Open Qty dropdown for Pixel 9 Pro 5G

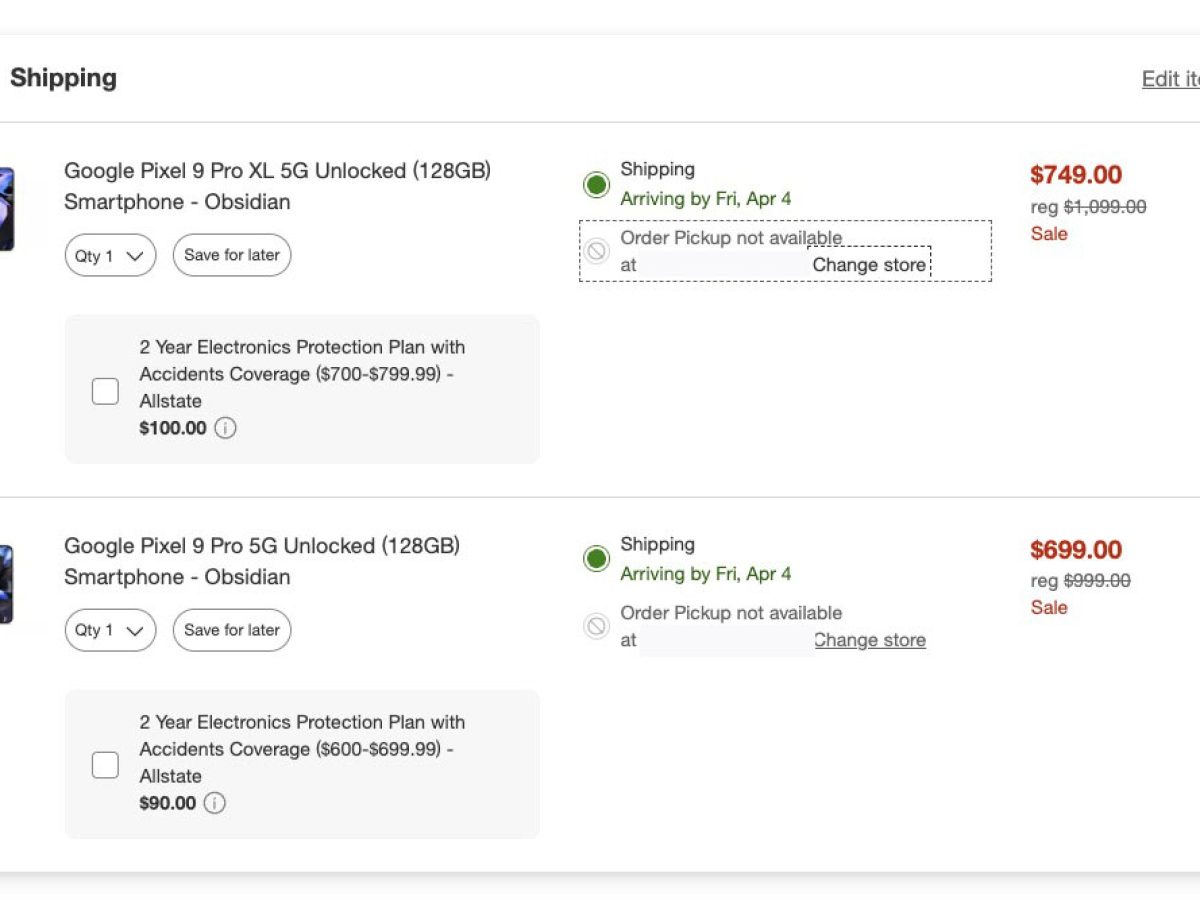click(x=110, y=631)
